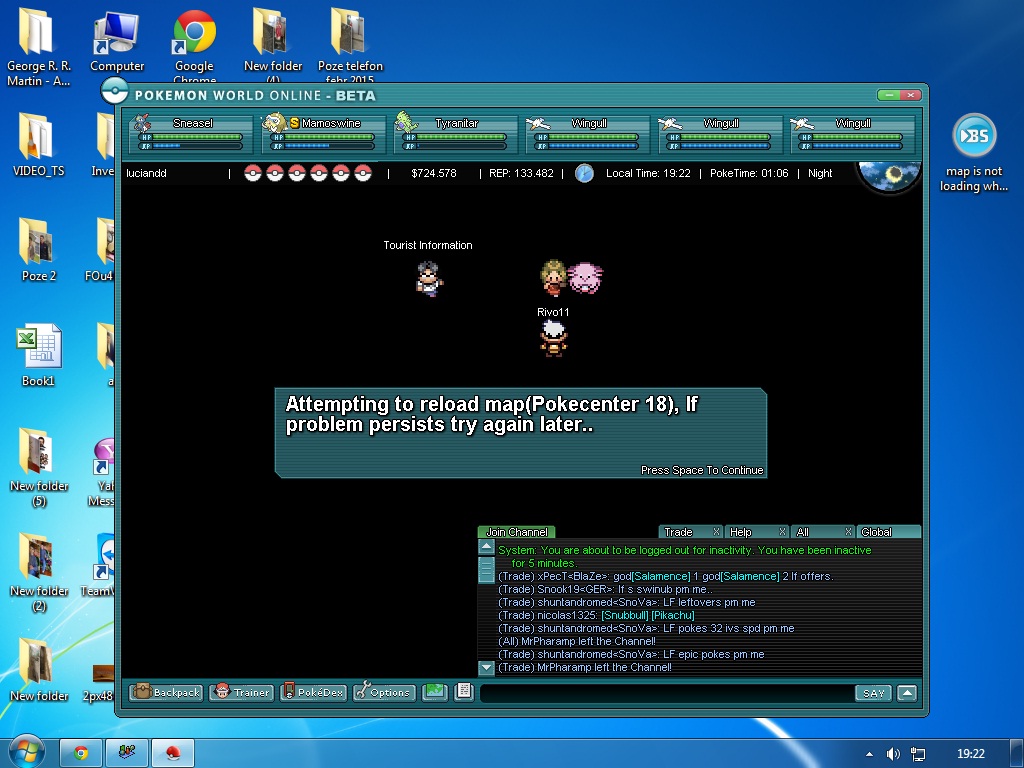Image resolution: width=1024 pixels, height=768 pixels.
Task: Open the Trainer card
Action: pos(241,692)
